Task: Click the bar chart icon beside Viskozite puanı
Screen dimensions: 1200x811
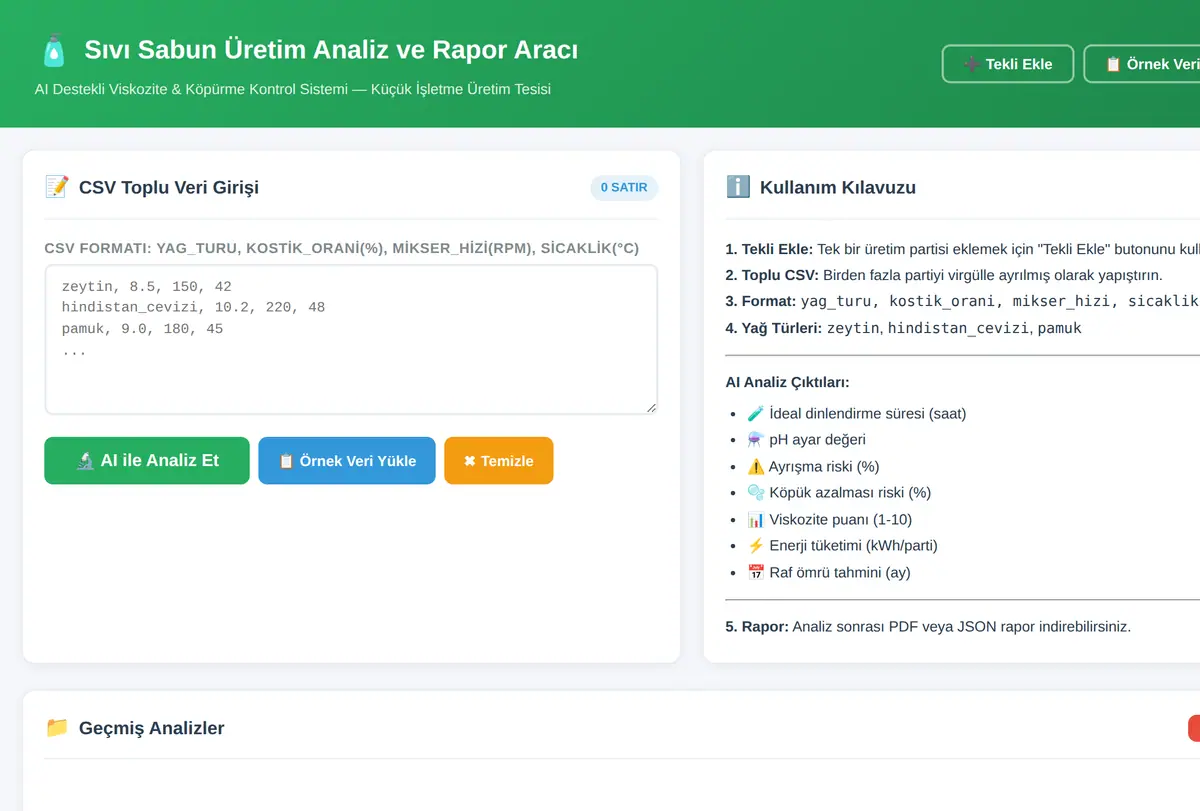Action: click(756, 520)
